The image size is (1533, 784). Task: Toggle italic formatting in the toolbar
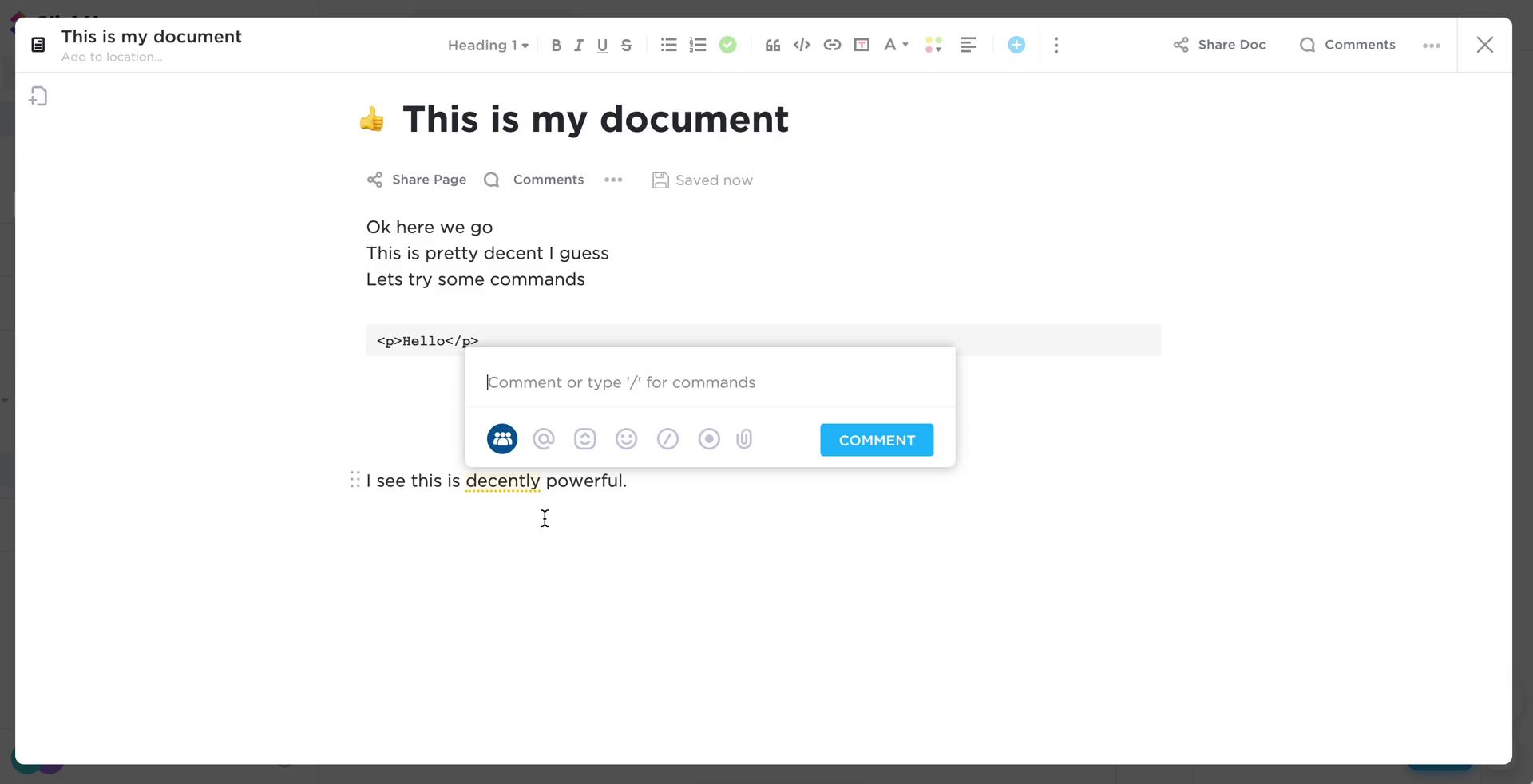point(579,46)
